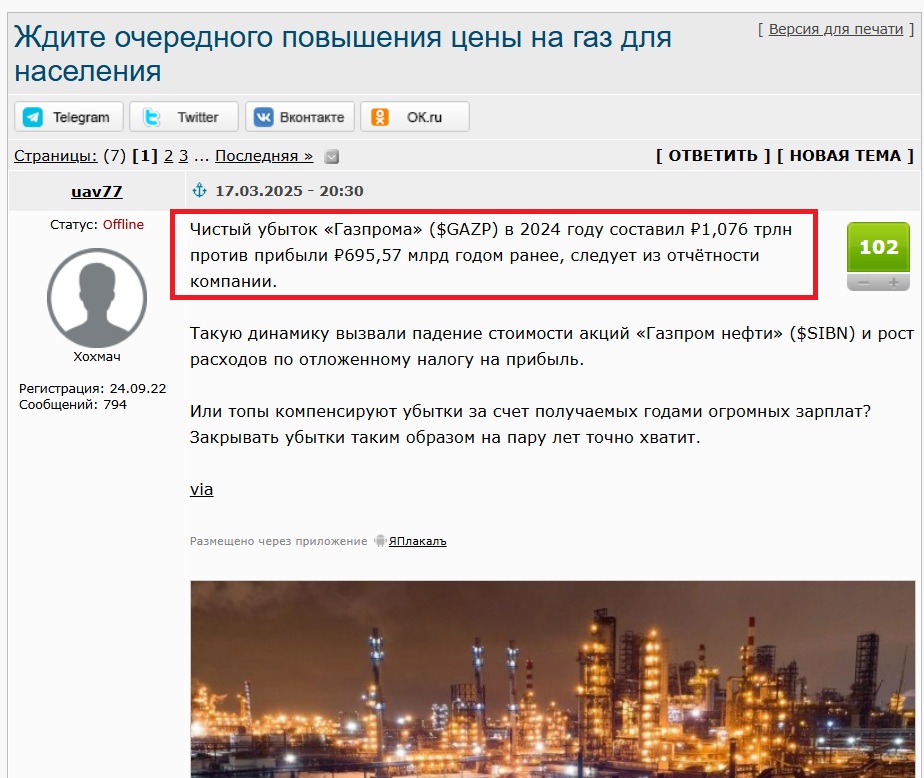924x778 pixels.
Task: Click Сообщений: 794 text
Action: click(72, 404)
